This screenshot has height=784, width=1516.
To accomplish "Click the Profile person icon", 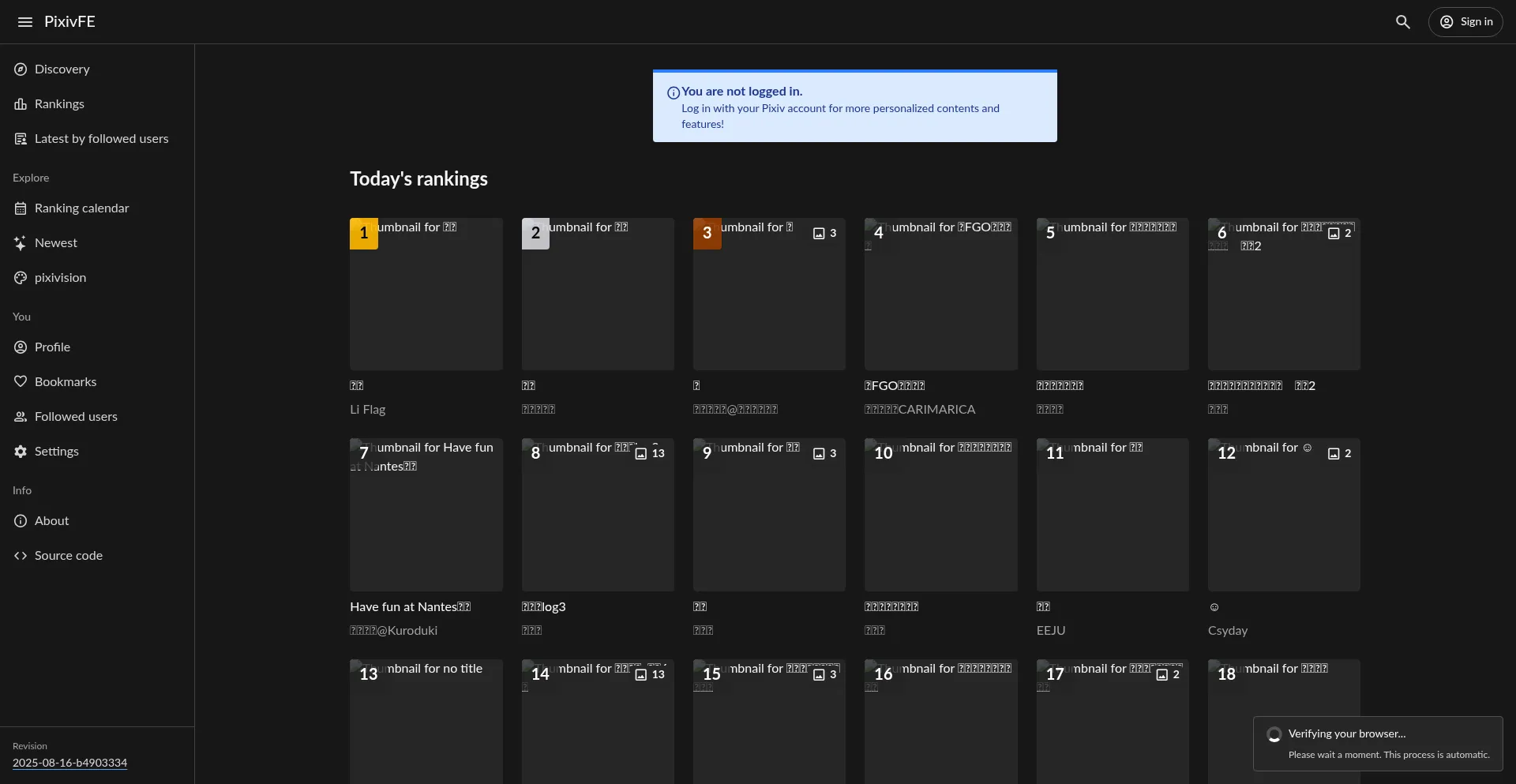I will click(x=21, y=347).
